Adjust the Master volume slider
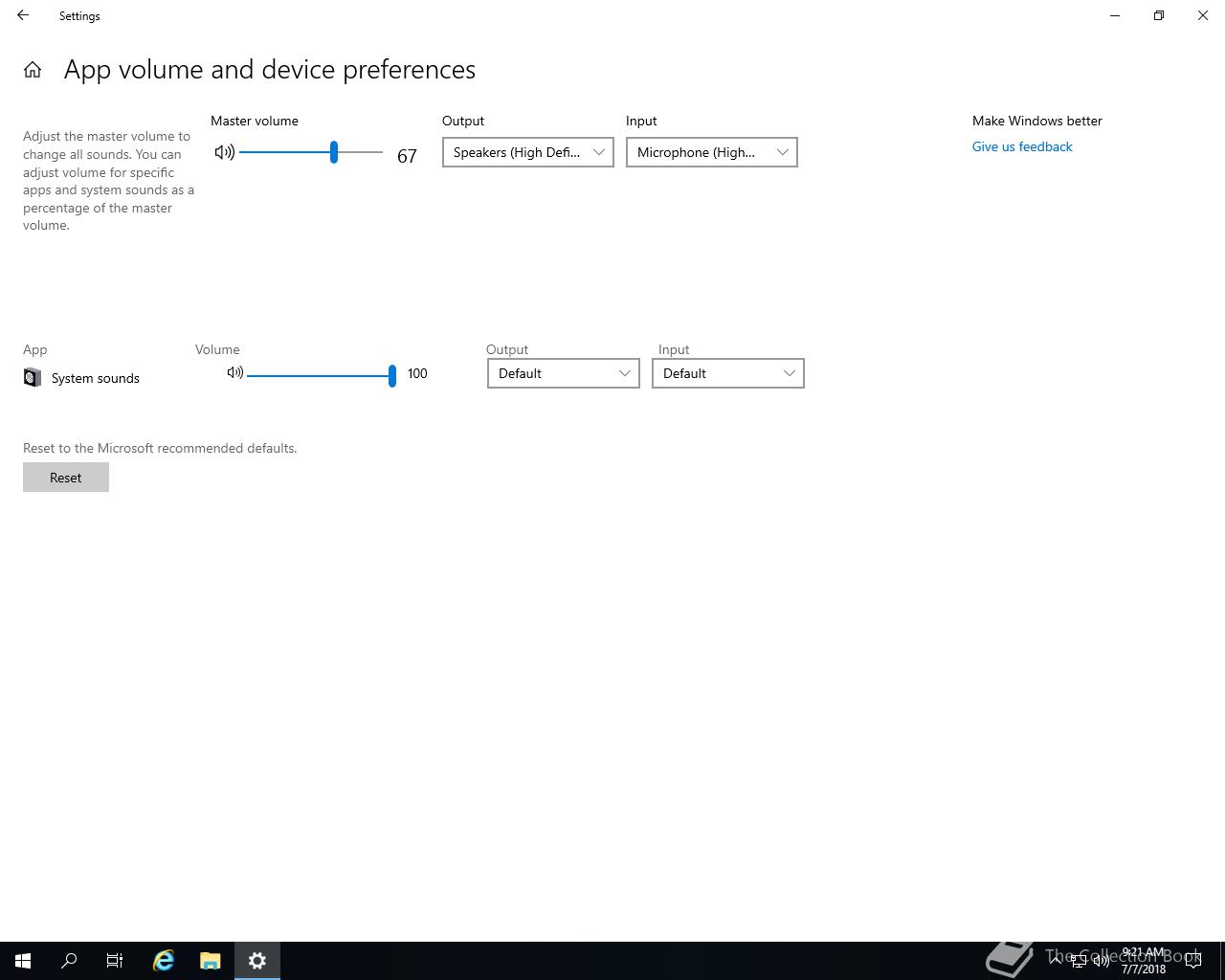Image resolution: width=1225 pixels, height=980 pixels. click(311, 152)
